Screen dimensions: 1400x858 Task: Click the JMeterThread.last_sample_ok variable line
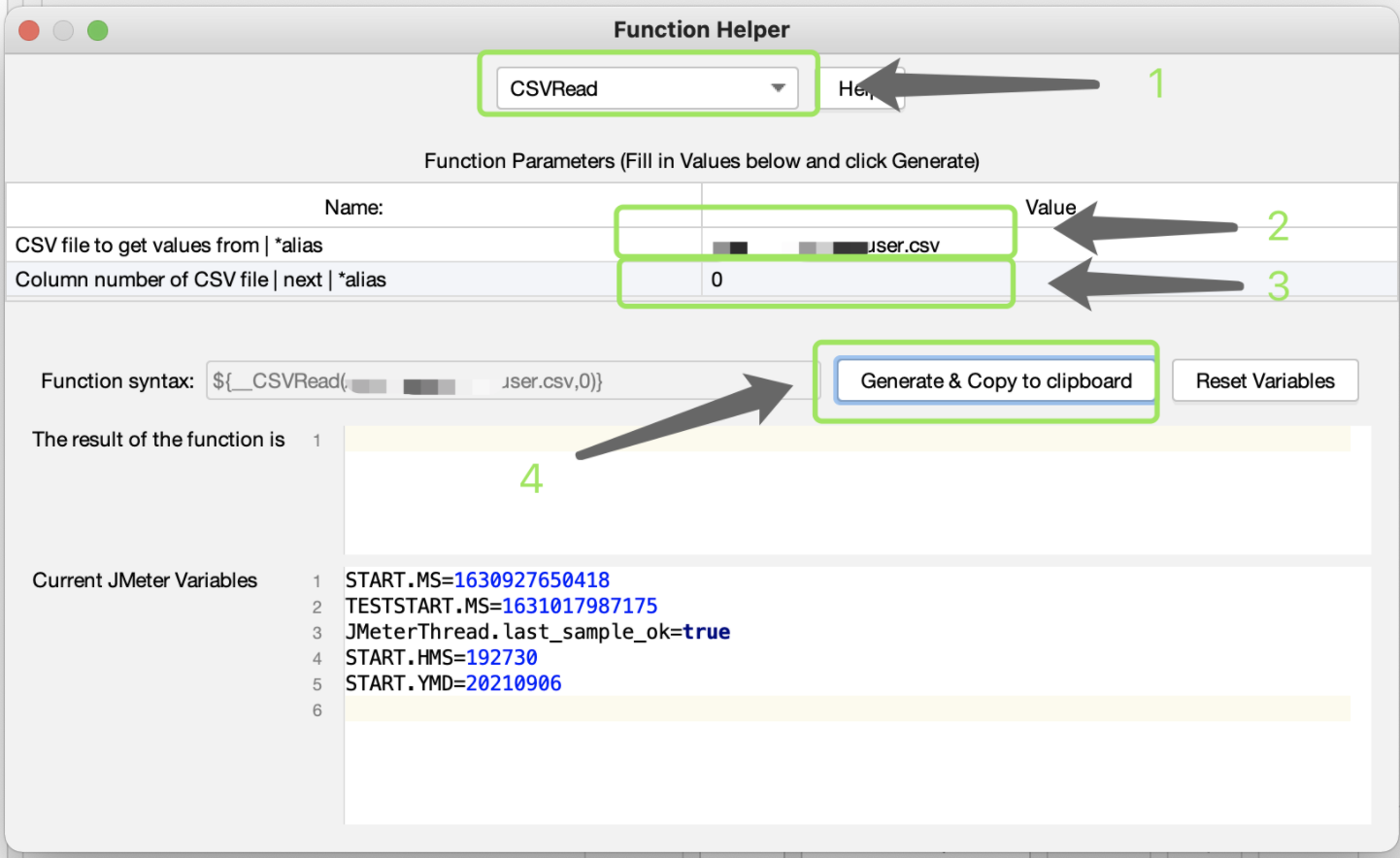click(x=538, y=632)
